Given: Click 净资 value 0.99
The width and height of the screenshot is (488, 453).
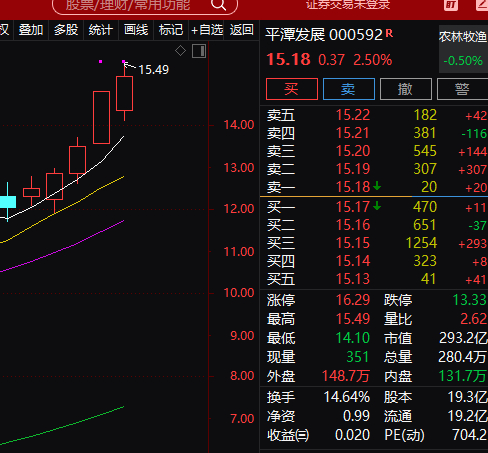Looking at the screenshot, I should coord(356,416).
